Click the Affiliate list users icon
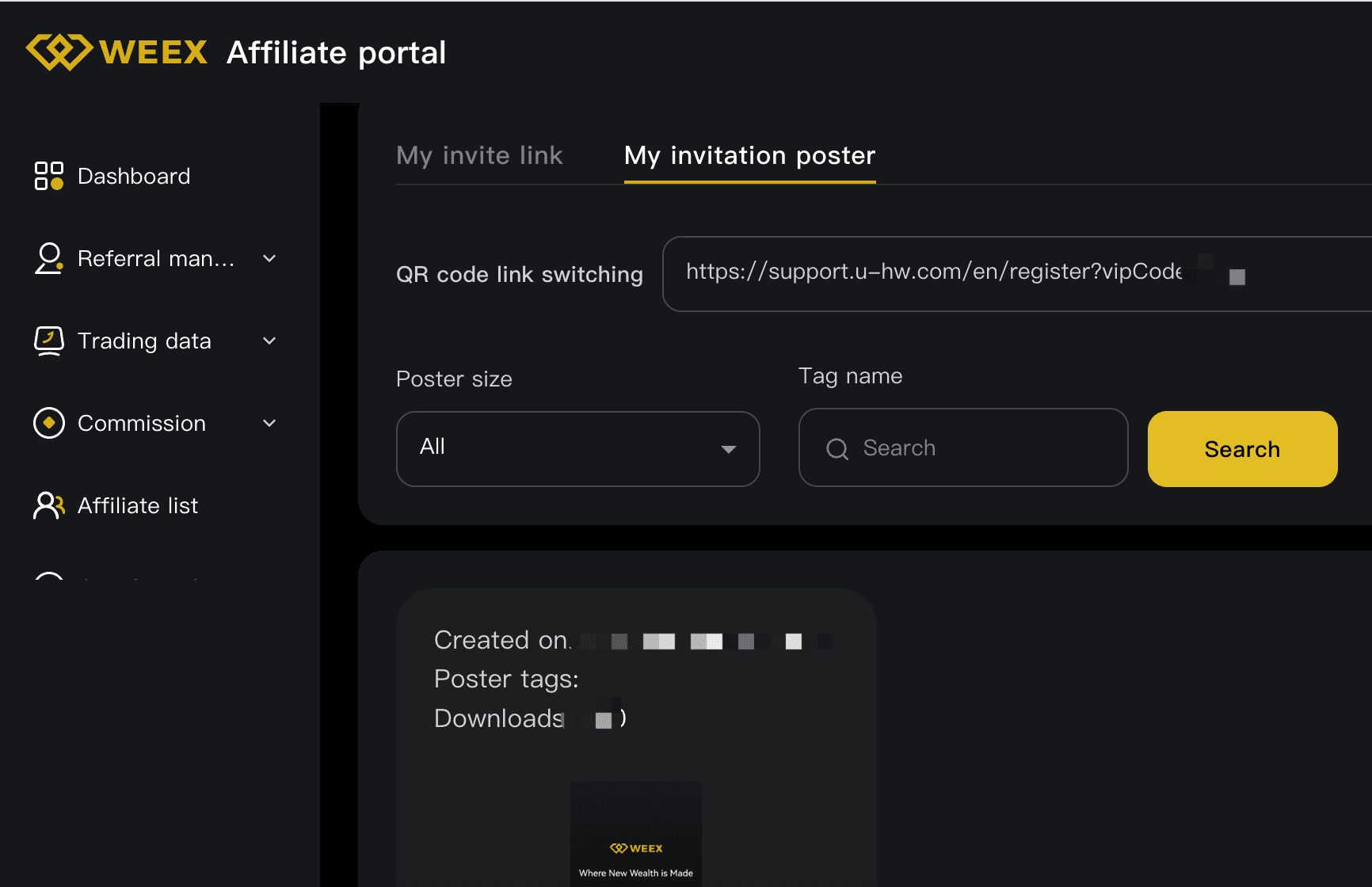 coord(48,505)
